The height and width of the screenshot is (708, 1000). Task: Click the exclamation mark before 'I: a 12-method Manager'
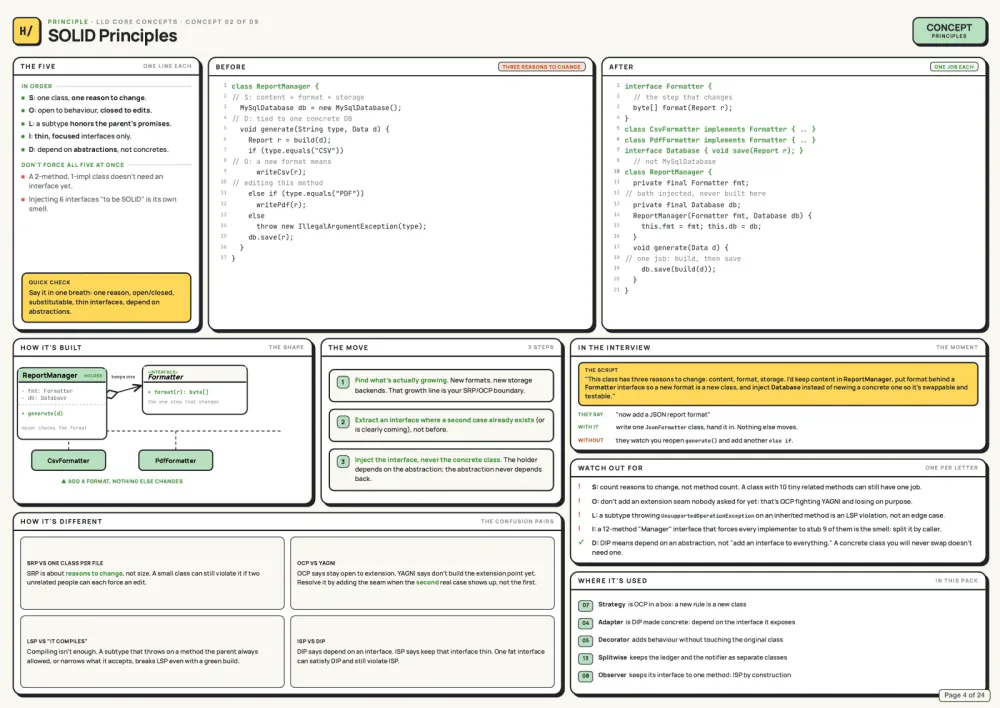580,529
